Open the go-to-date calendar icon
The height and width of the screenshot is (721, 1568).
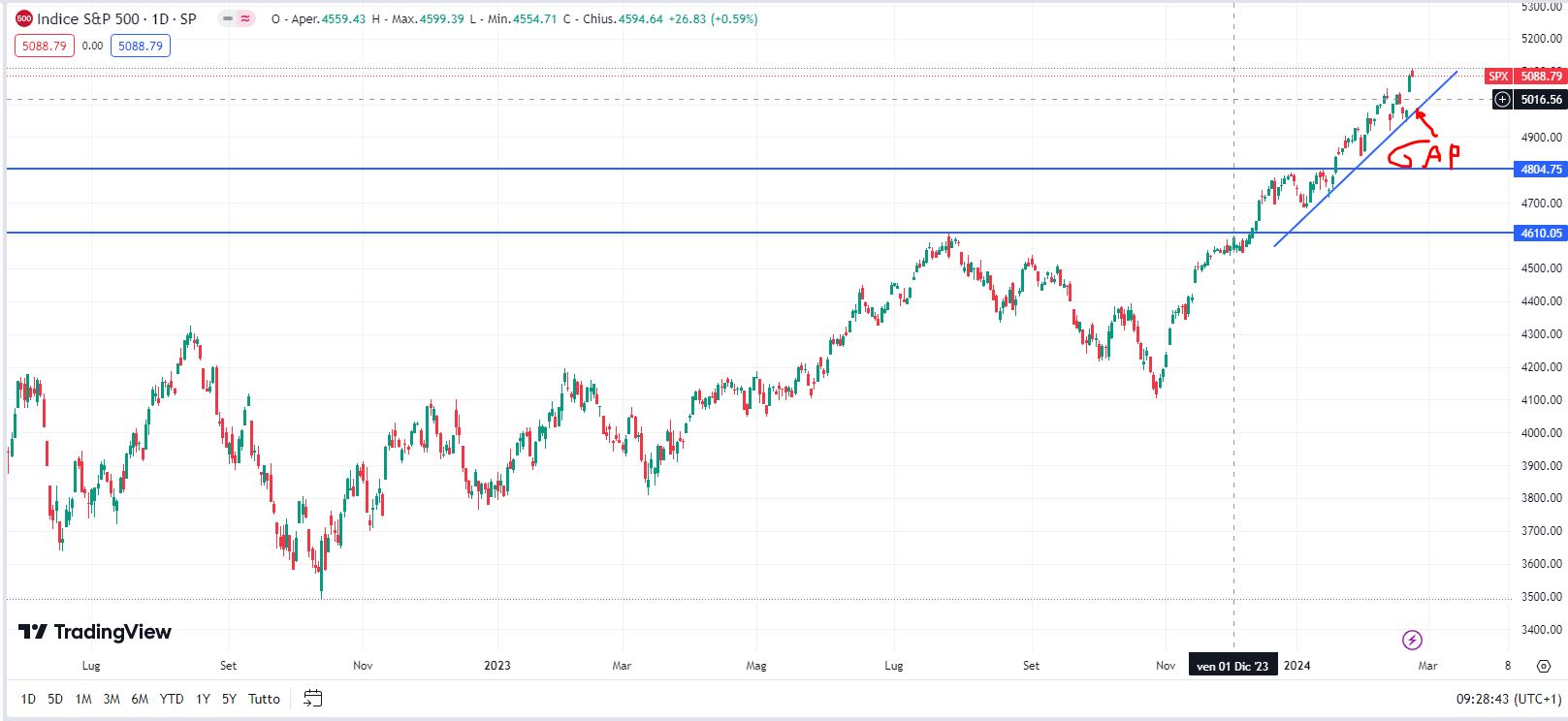[x=312, y=698]
